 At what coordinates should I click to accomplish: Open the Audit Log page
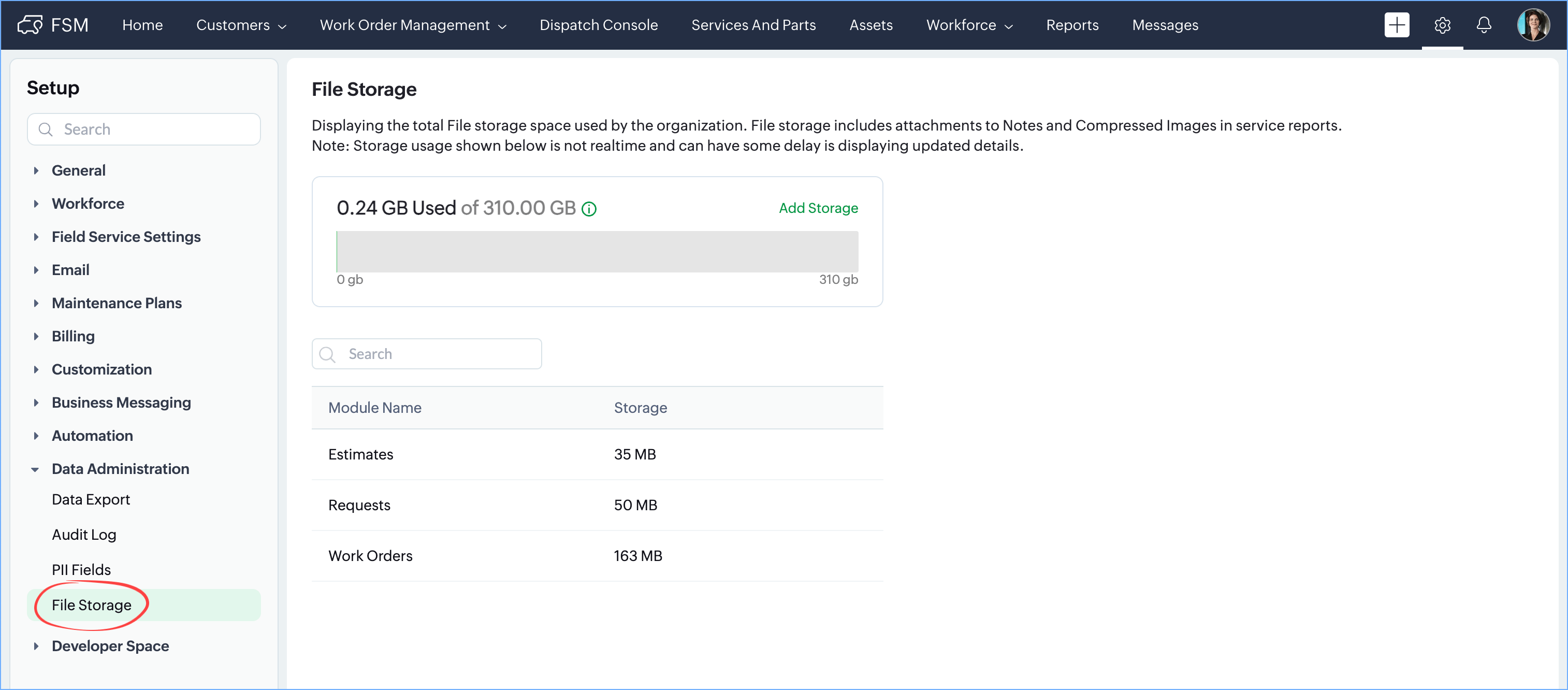tap(84, 535)
